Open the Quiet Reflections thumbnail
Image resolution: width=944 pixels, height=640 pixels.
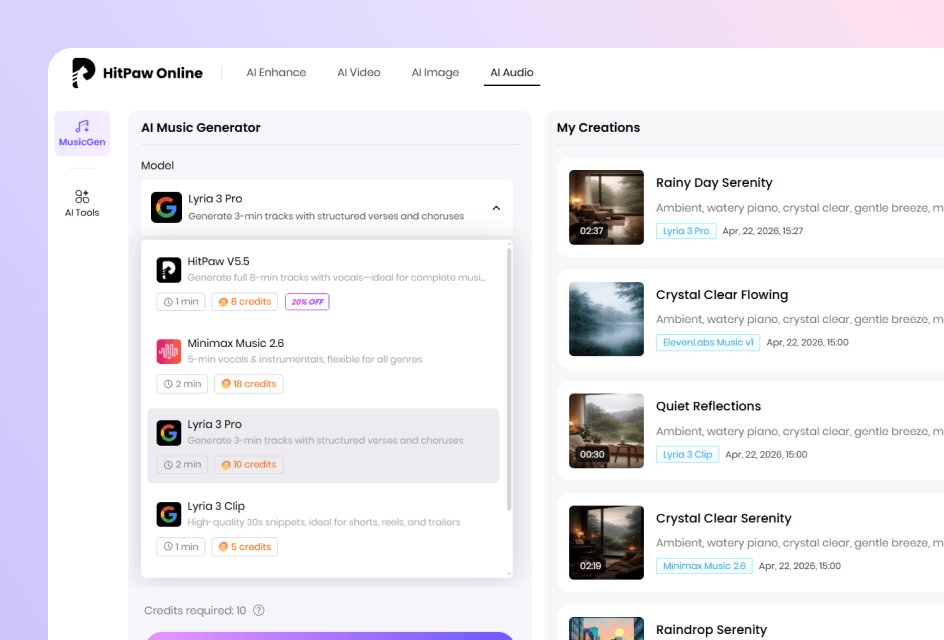tap(606, 430)
